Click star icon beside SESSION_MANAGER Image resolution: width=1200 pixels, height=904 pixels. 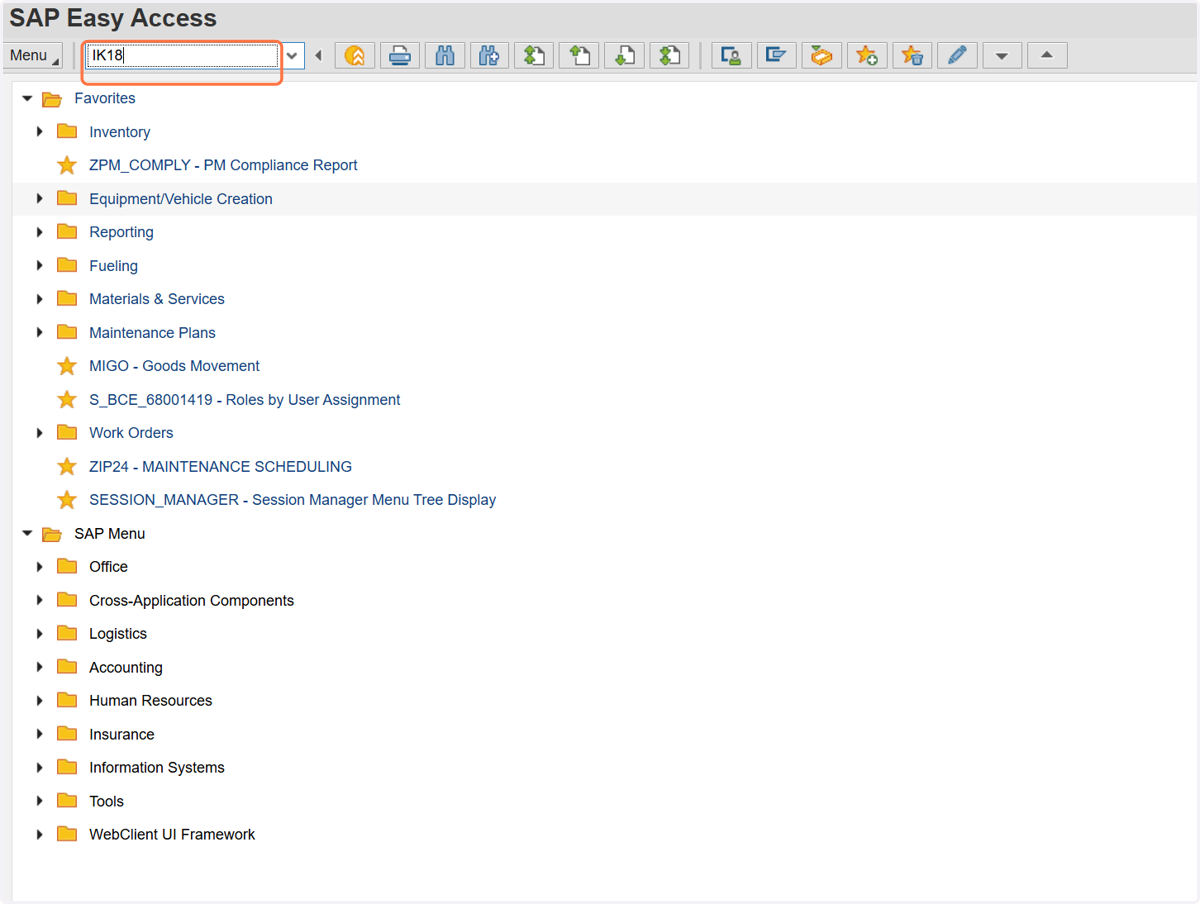point(67,500)
